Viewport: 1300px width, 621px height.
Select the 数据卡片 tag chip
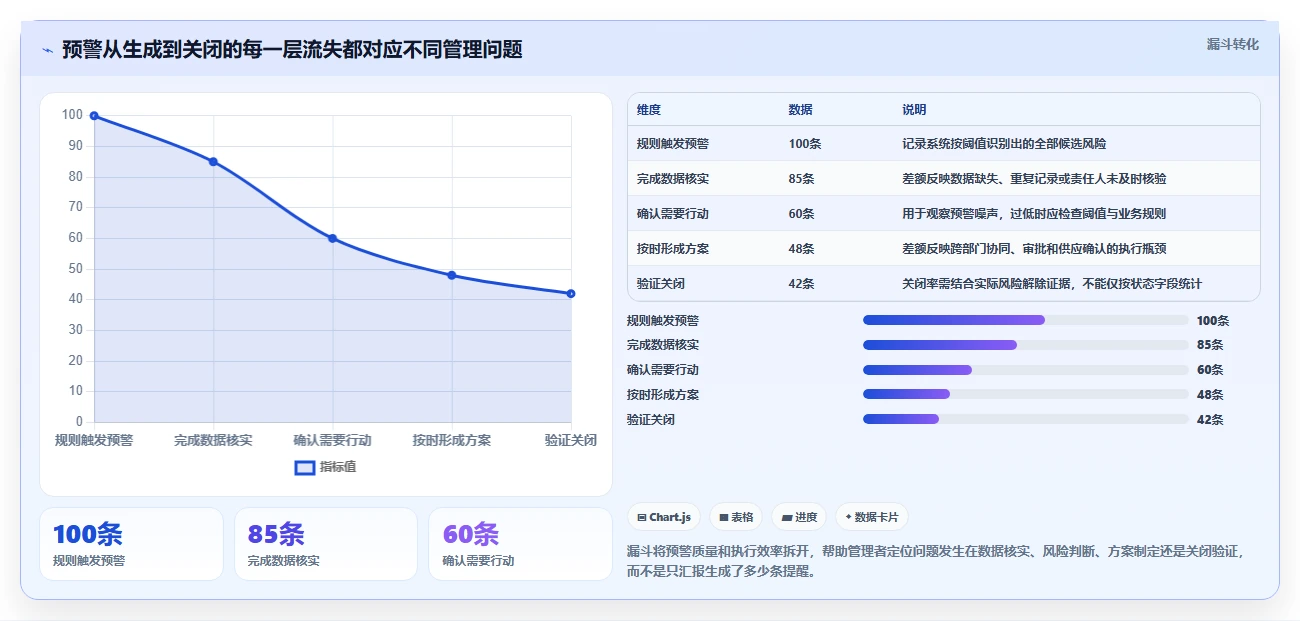point(871,517)
